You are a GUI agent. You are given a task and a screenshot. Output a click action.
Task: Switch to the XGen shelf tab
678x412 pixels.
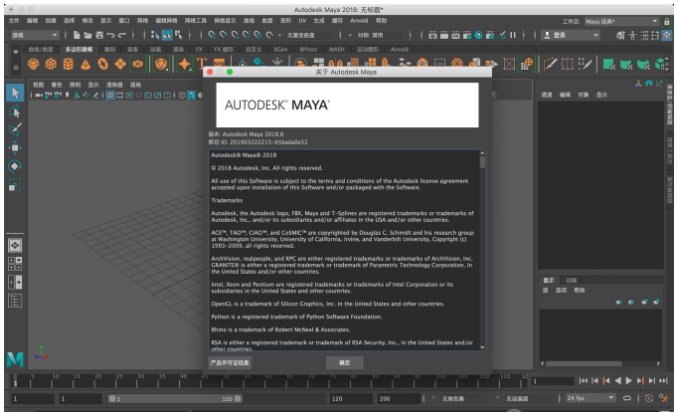click(x=280, y=49)
